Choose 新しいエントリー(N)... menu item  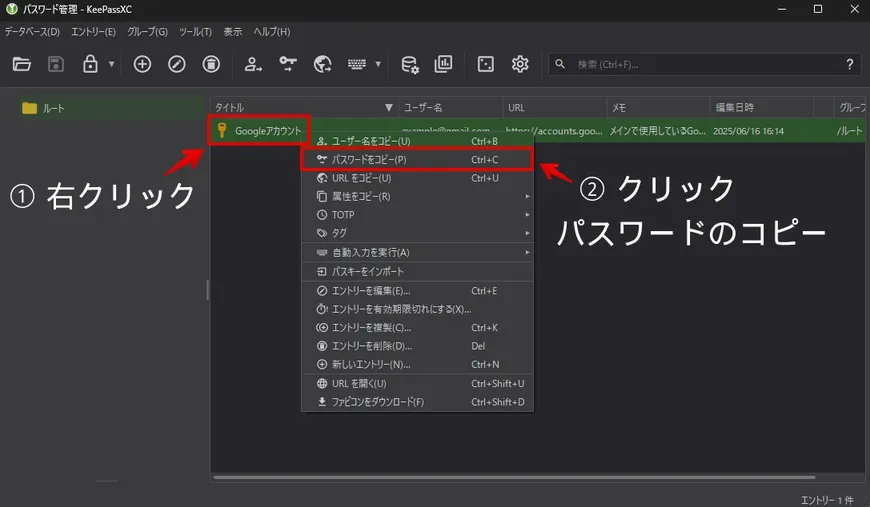click(417, 364)
